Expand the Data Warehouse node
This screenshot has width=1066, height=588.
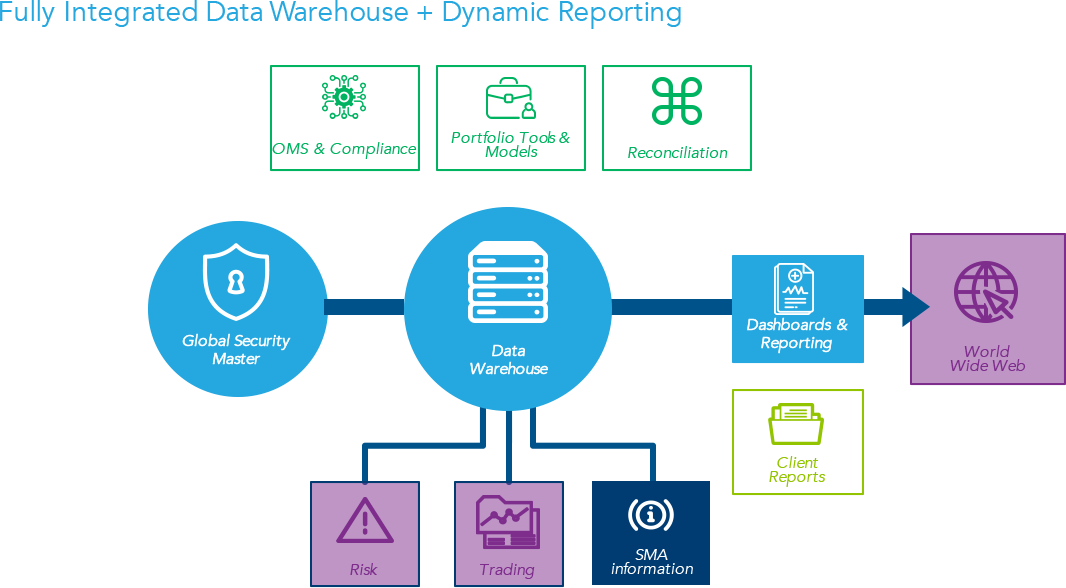coord(509,308)
